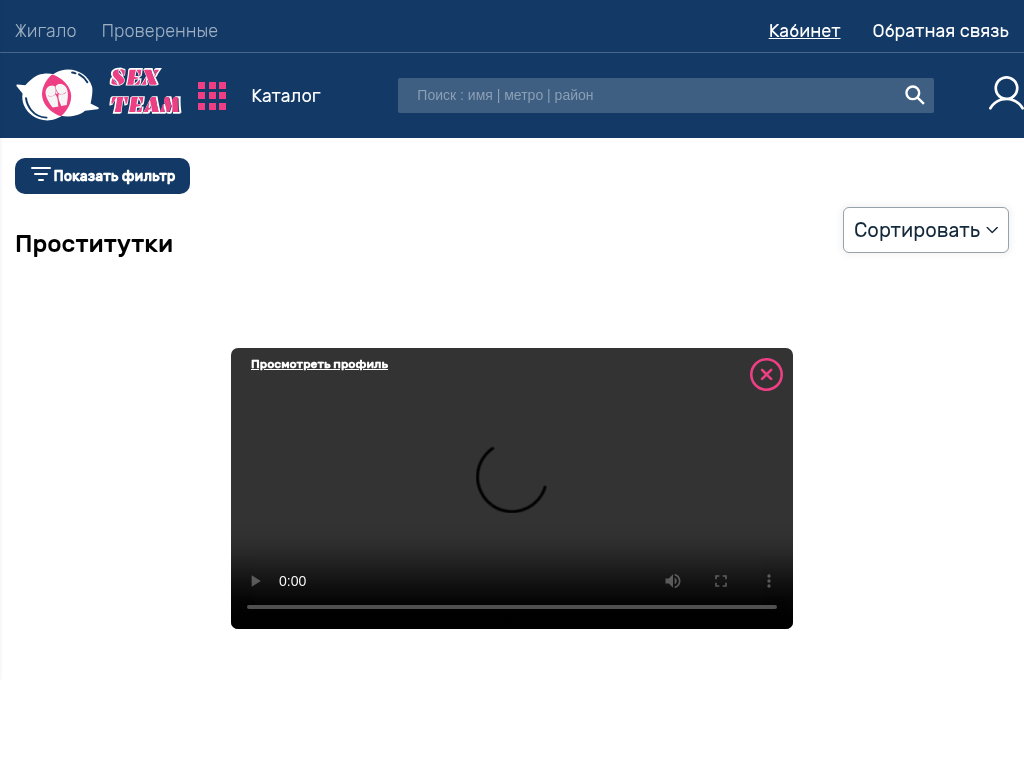Open the user account icon
This screenshot has height=768, width=1024.
click(x=1006, y=94)
